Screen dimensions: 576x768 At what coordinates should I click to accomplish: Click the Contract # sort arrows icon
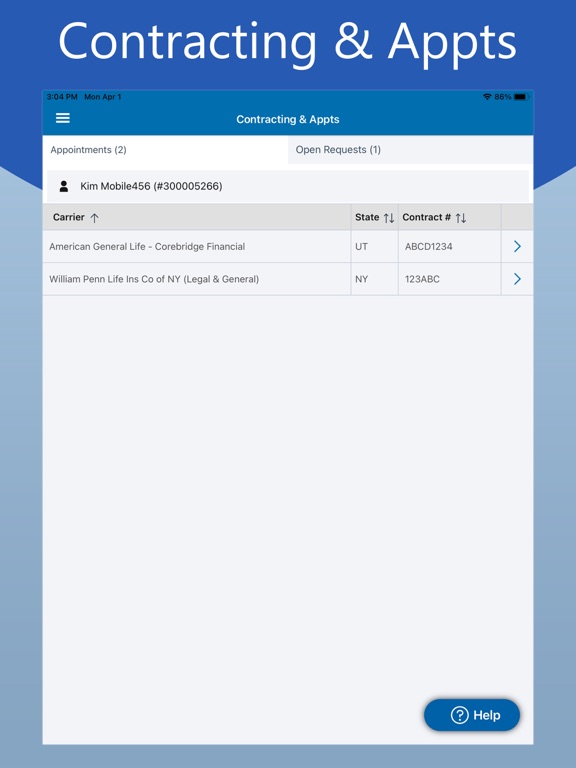tap(461, 218)
